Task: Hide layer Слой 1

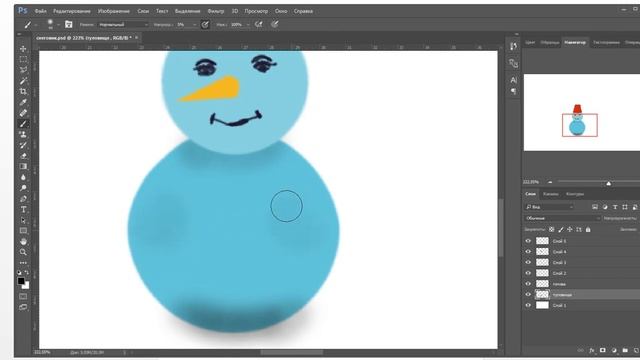Action: pos(528,305)
